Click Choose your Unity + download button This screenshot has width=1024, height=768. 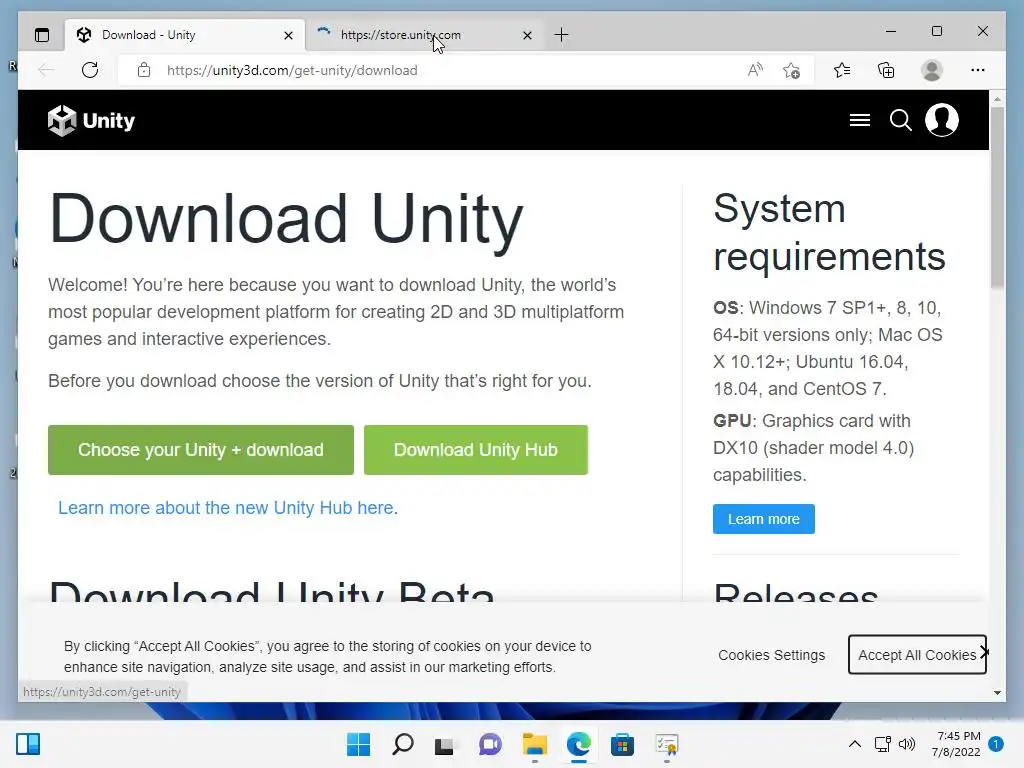[200, 450]
